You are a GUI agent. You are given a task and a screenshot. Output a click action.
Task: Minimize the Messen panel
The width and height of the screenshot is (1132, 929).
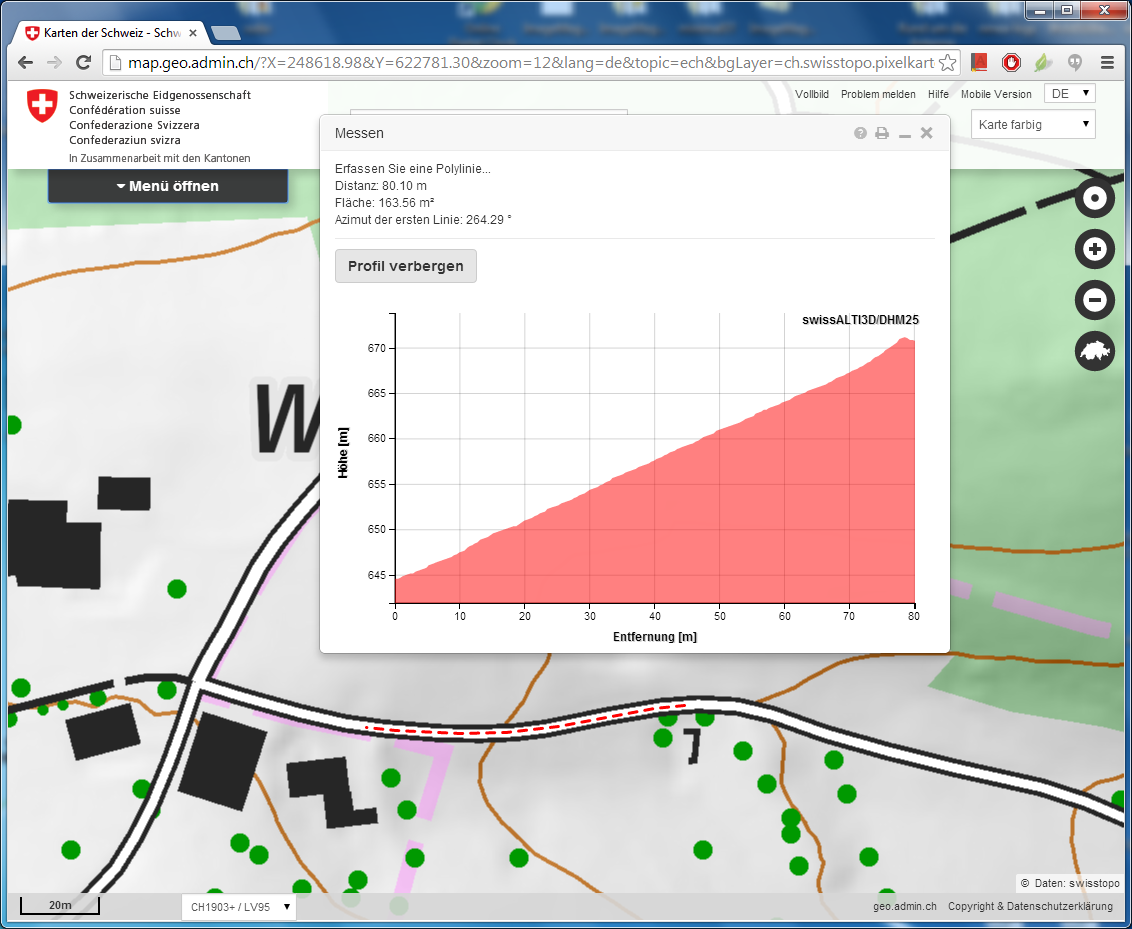[904, 134]
